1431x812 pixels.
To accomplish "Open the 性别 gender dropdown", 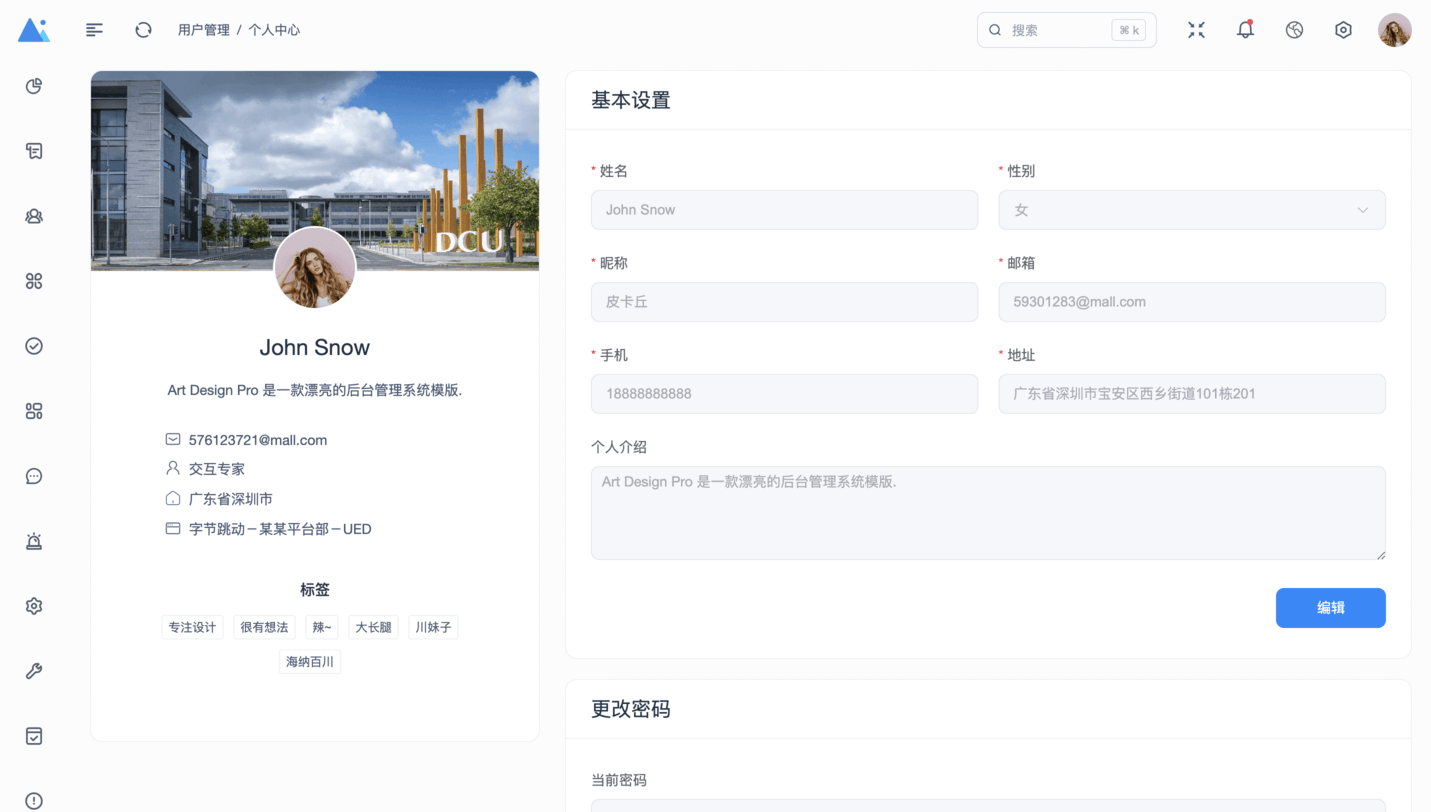I will pyautogui.click(x=1192, y=210).
